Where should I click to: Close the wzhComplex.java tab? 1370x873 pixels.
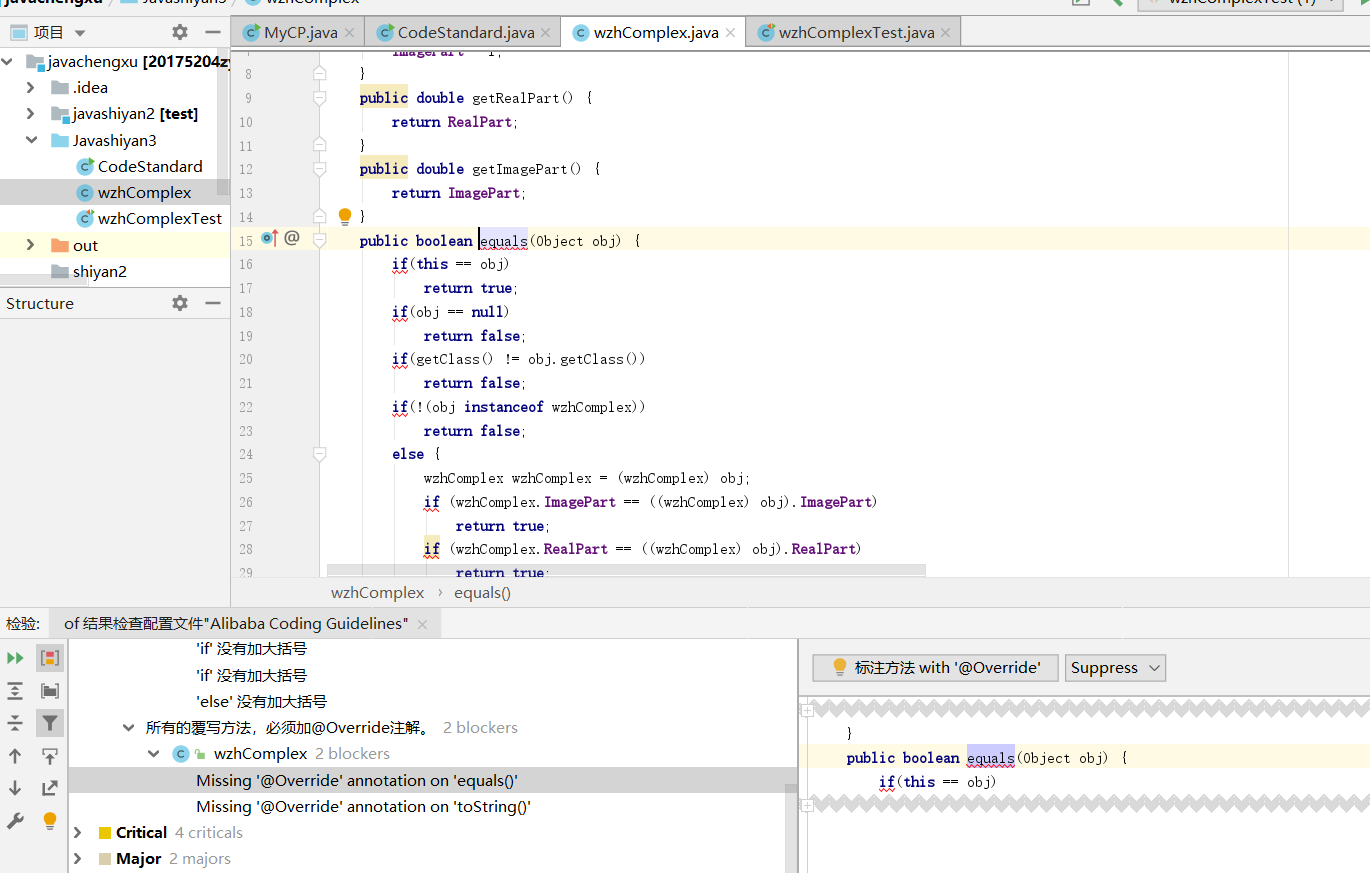[730, 33]
